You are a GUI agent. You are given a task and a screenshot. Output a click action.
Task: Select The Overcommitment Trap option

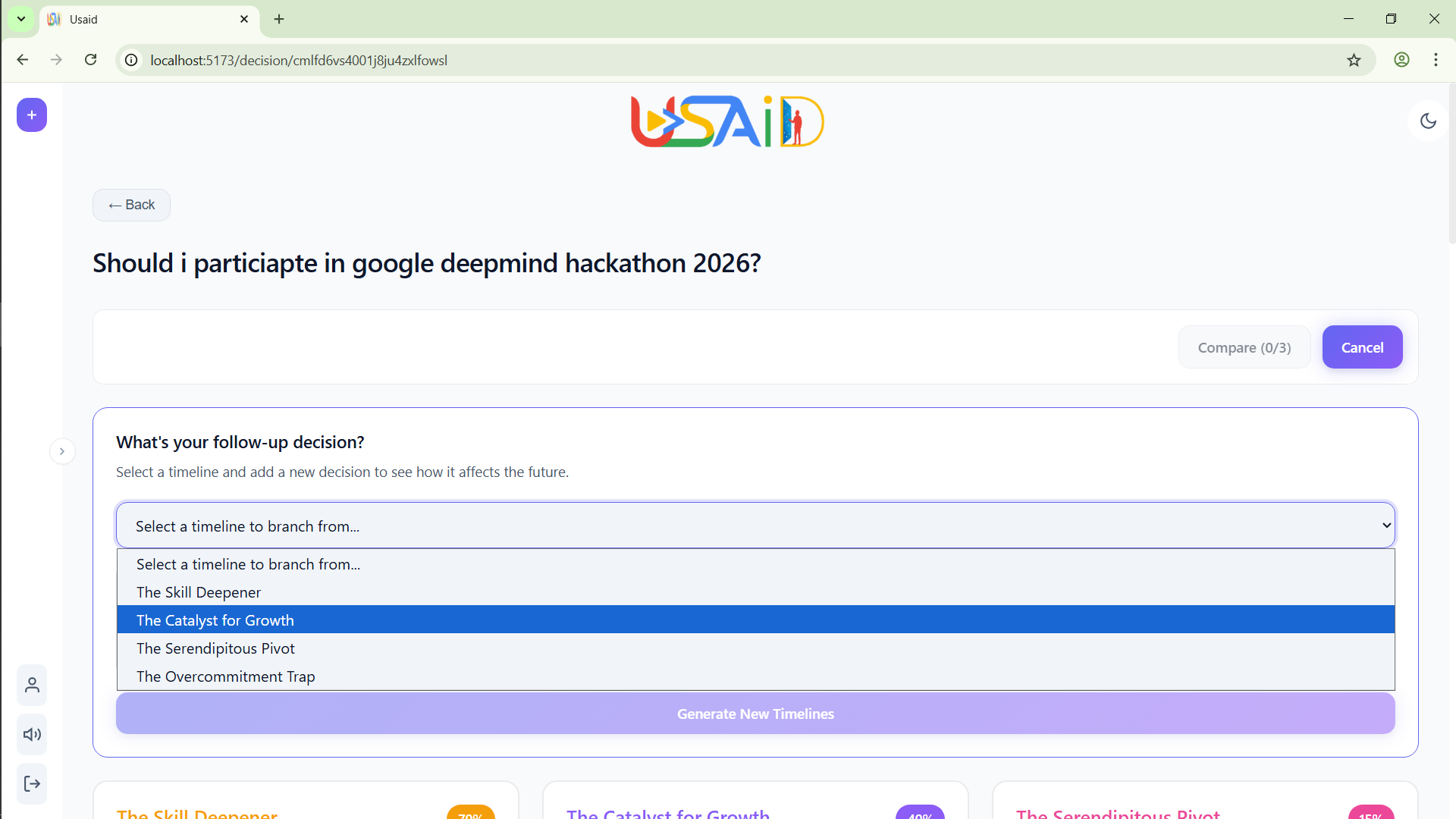[225, 676]
